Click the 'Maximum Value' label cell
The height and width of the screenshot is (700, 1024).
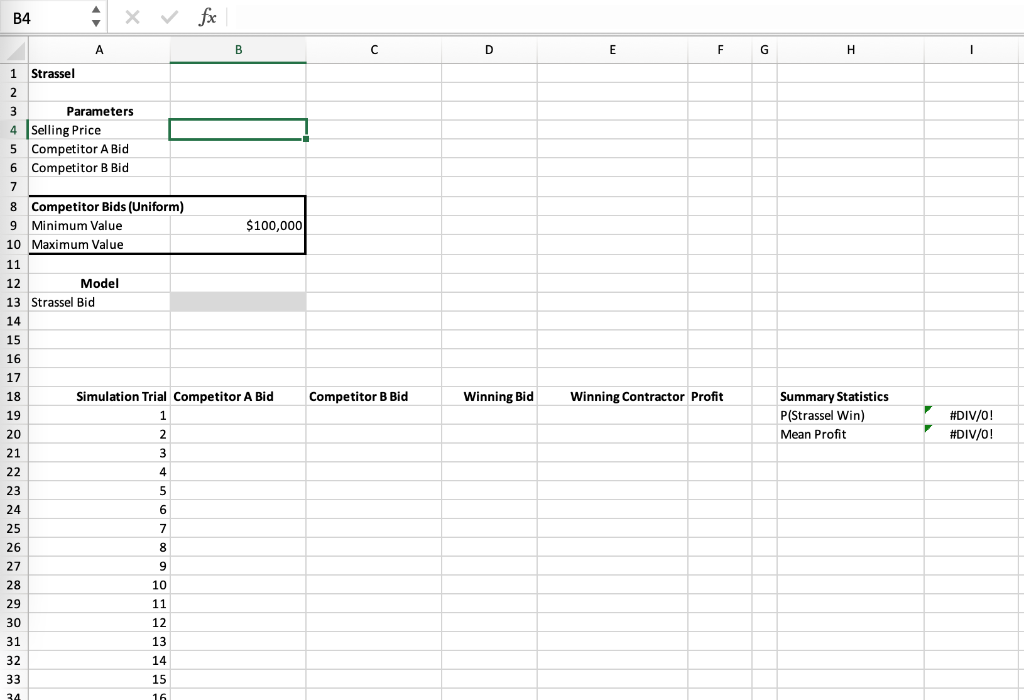pos(99,244)
